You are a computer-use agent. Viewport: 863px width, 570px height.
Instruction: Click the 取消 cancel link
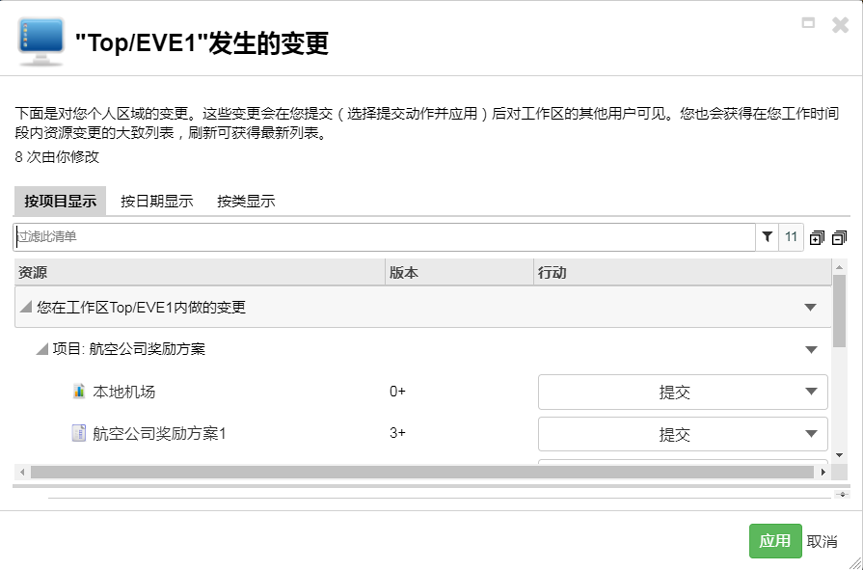(822, 541)
